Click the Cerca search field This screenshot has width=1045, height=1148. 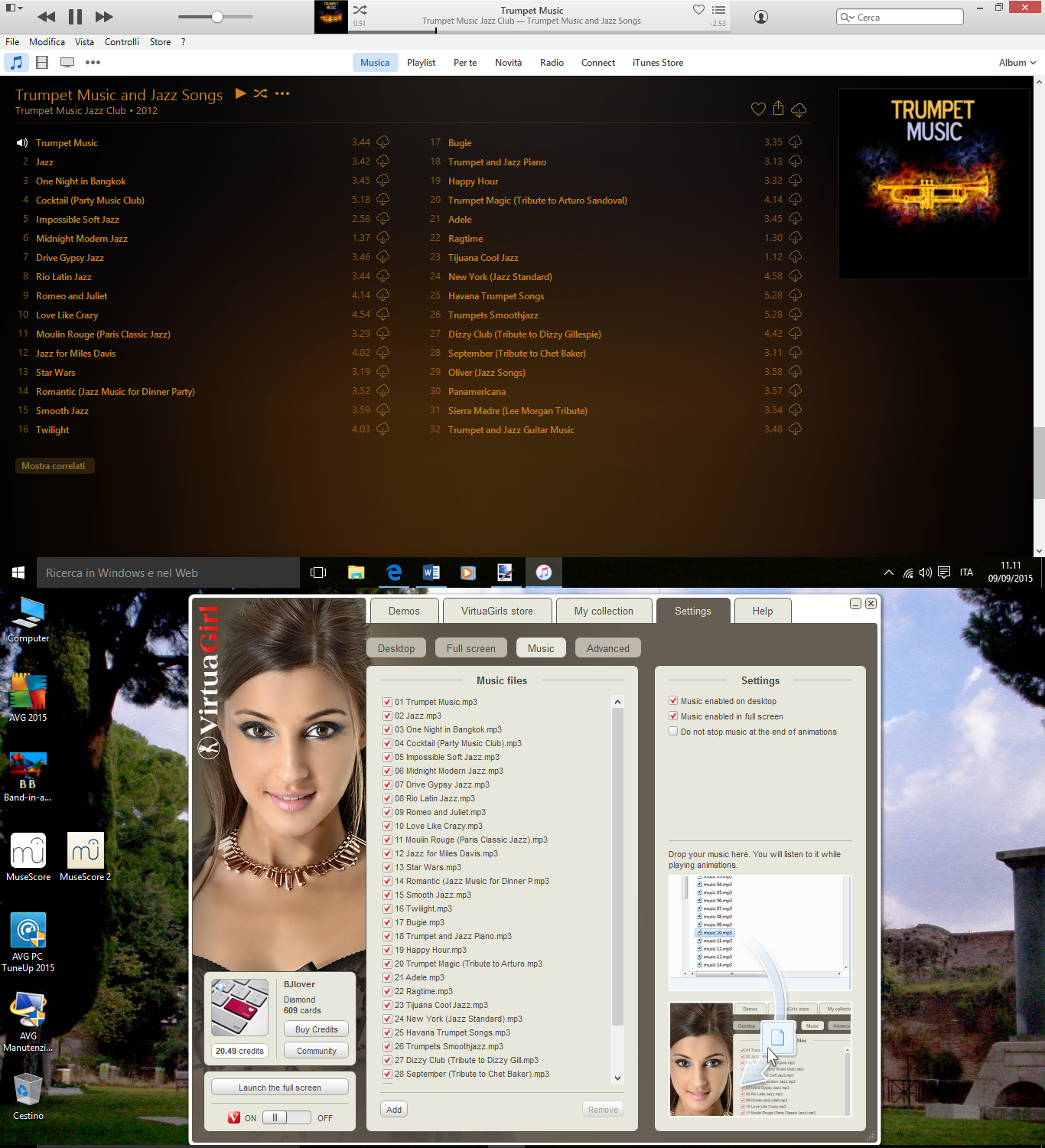(x=900, y=17)
